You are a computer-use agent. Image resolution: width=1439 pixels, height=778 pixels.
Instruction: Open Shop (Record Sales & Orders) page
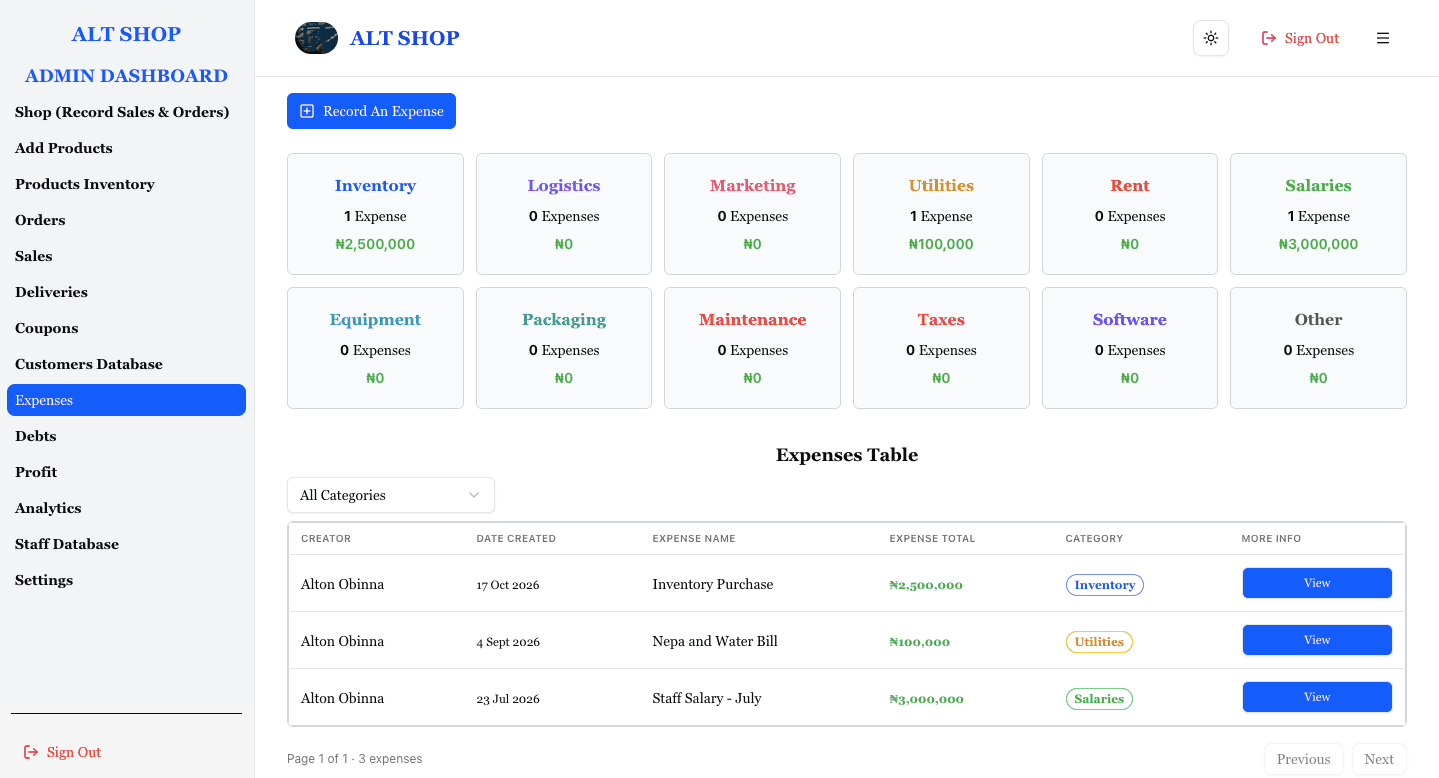point(122,112)
